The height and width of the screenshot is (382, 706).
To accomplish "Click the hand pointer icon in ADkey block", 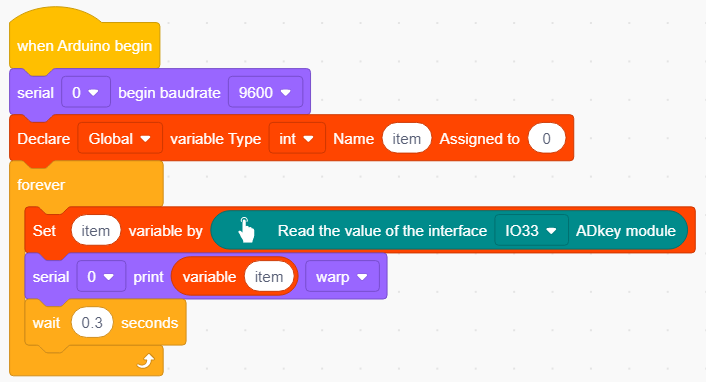I will click(x=245, y=230).
